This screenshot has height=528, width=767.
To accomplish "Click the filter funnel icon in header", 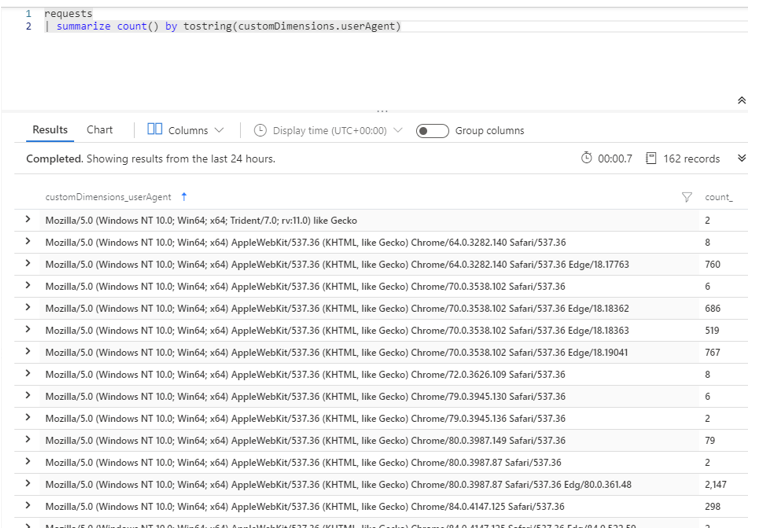I will point(687,197).
